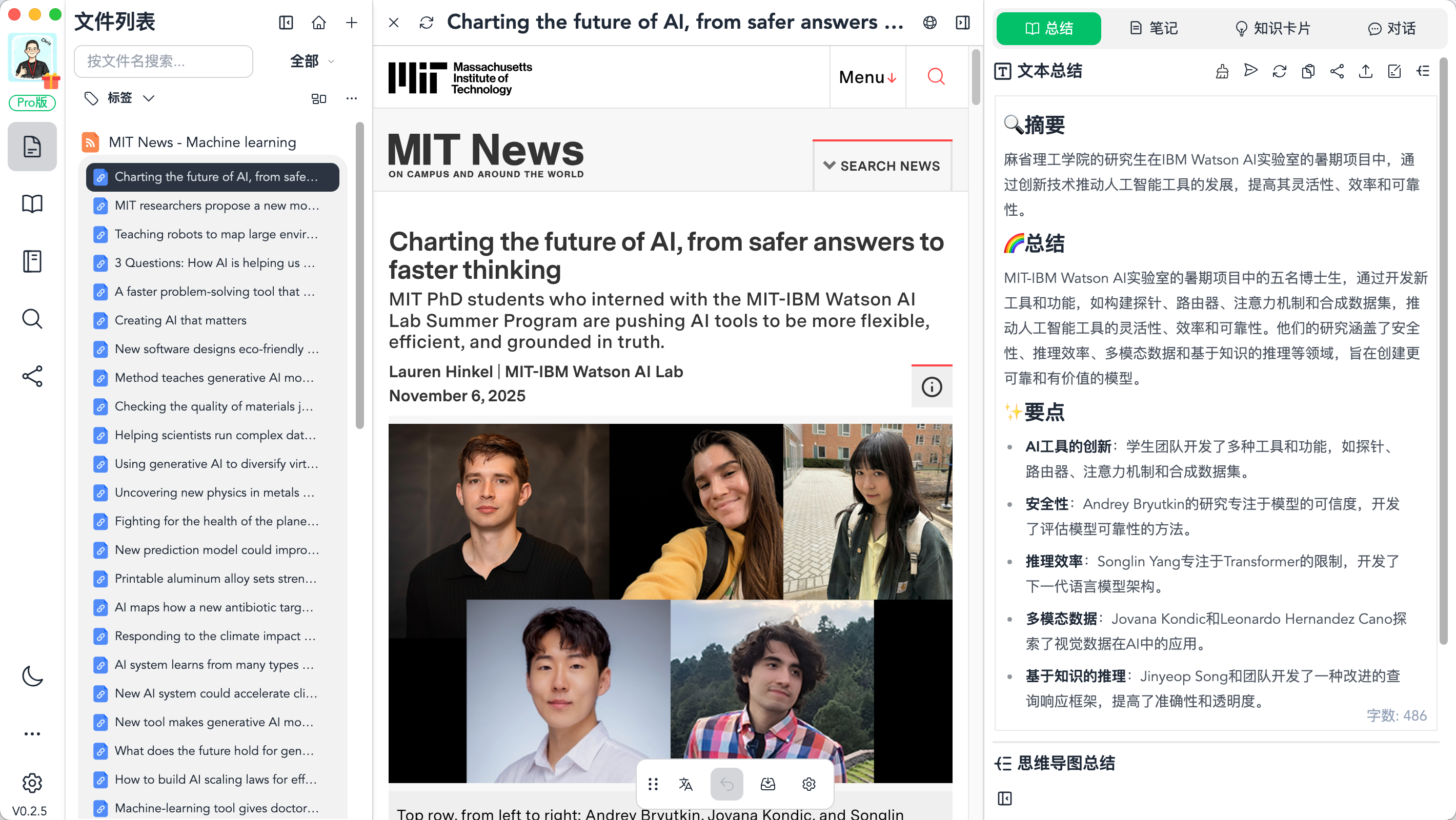Click the translate icon in the floating toolbar

(685, 784)
